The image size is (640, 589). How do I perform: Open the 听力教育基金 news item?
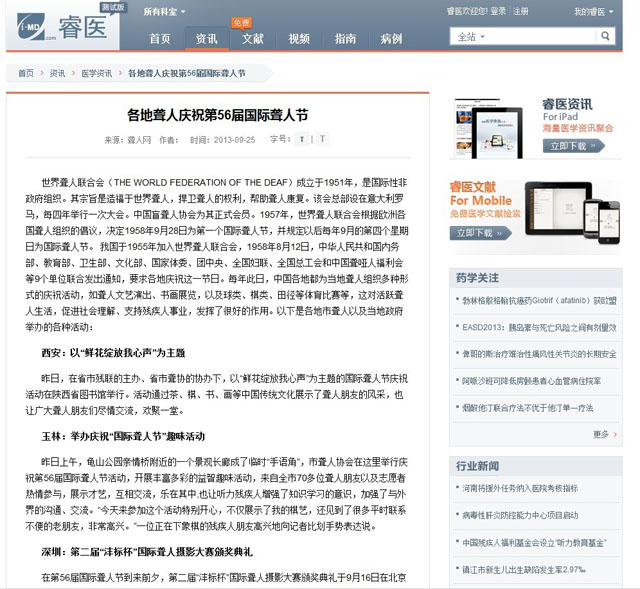click(x=534, y=542)
